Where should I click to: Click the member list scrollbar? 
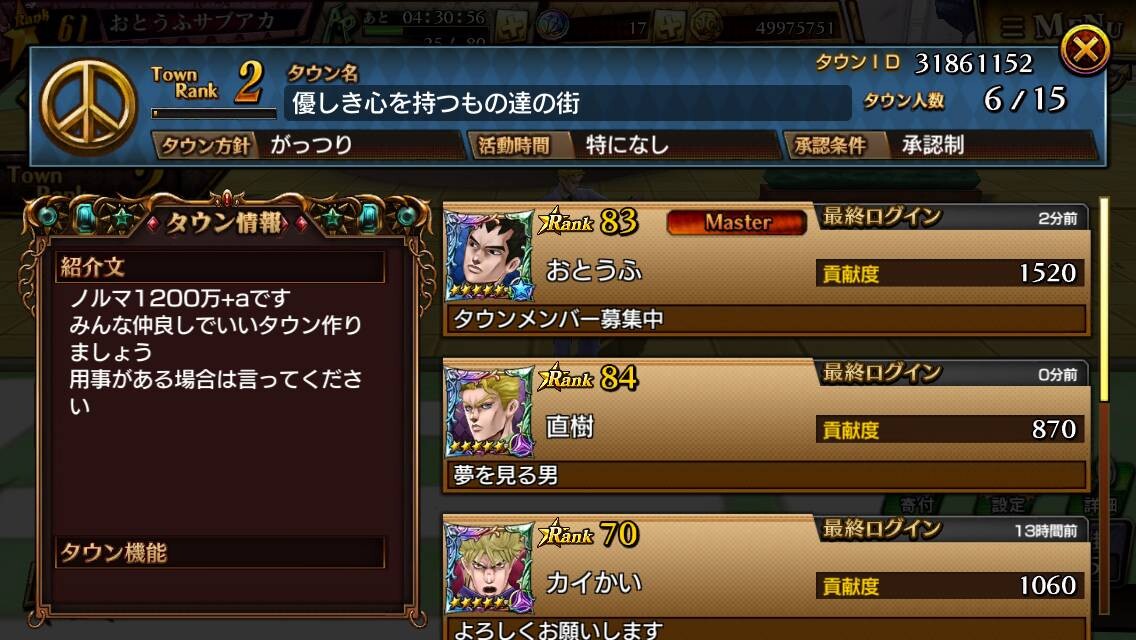pos(1104,406)
